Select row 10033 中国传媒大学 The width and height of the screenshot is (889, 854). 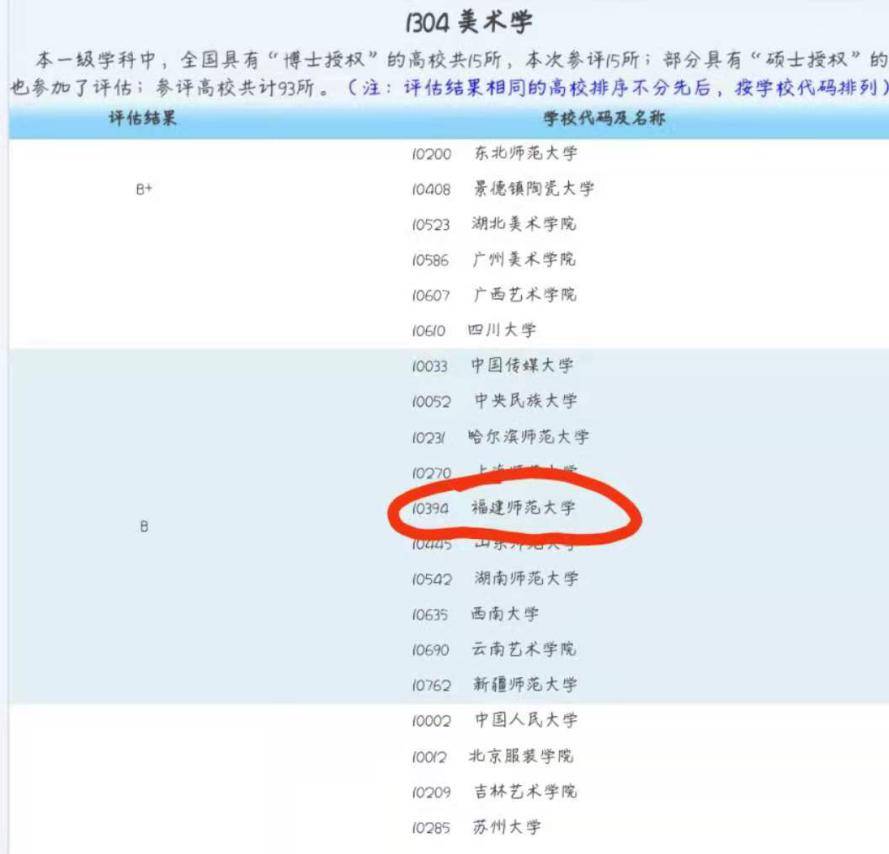pos(493,366)
